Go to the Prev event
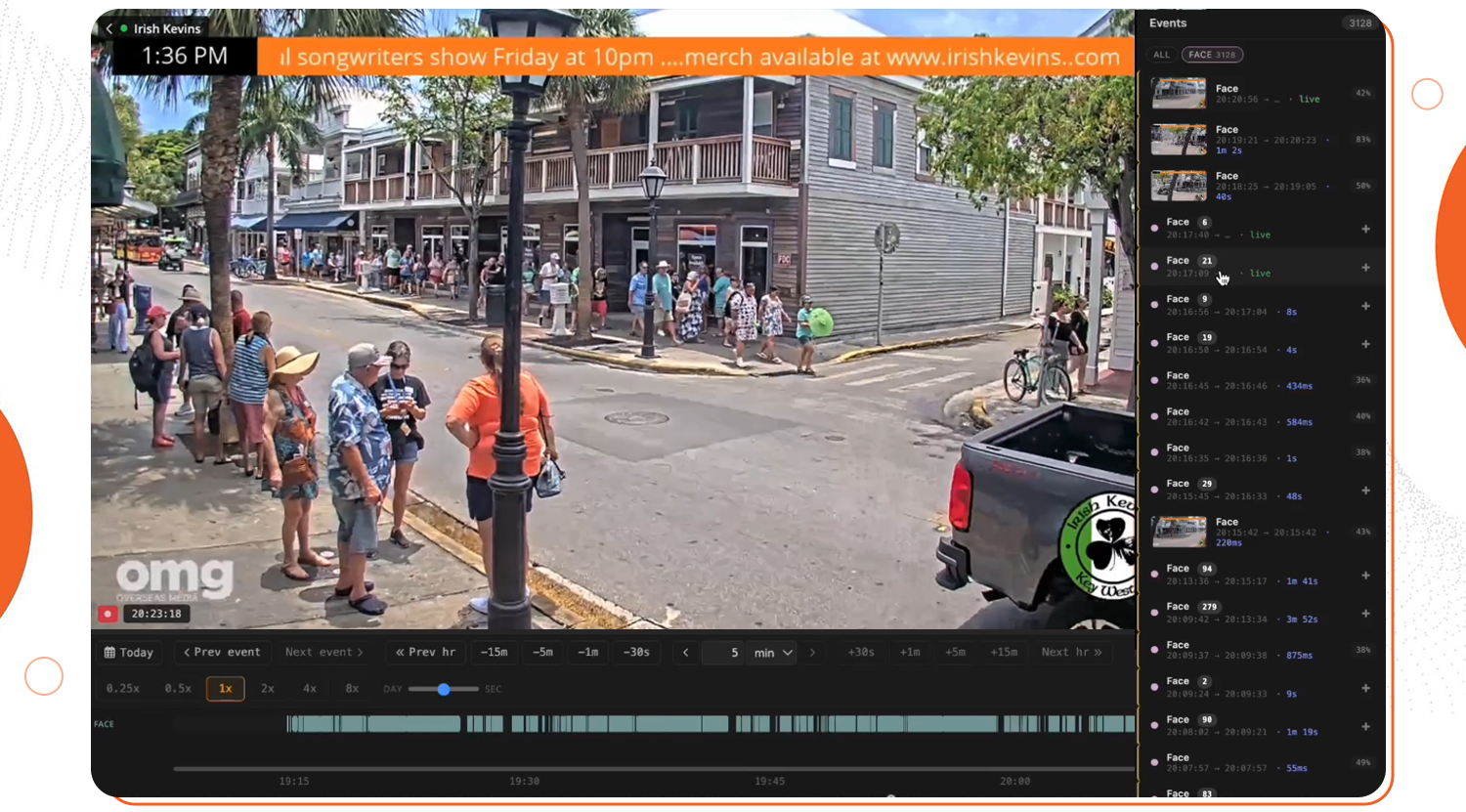 pyautogui.click(x=222, y=653)
